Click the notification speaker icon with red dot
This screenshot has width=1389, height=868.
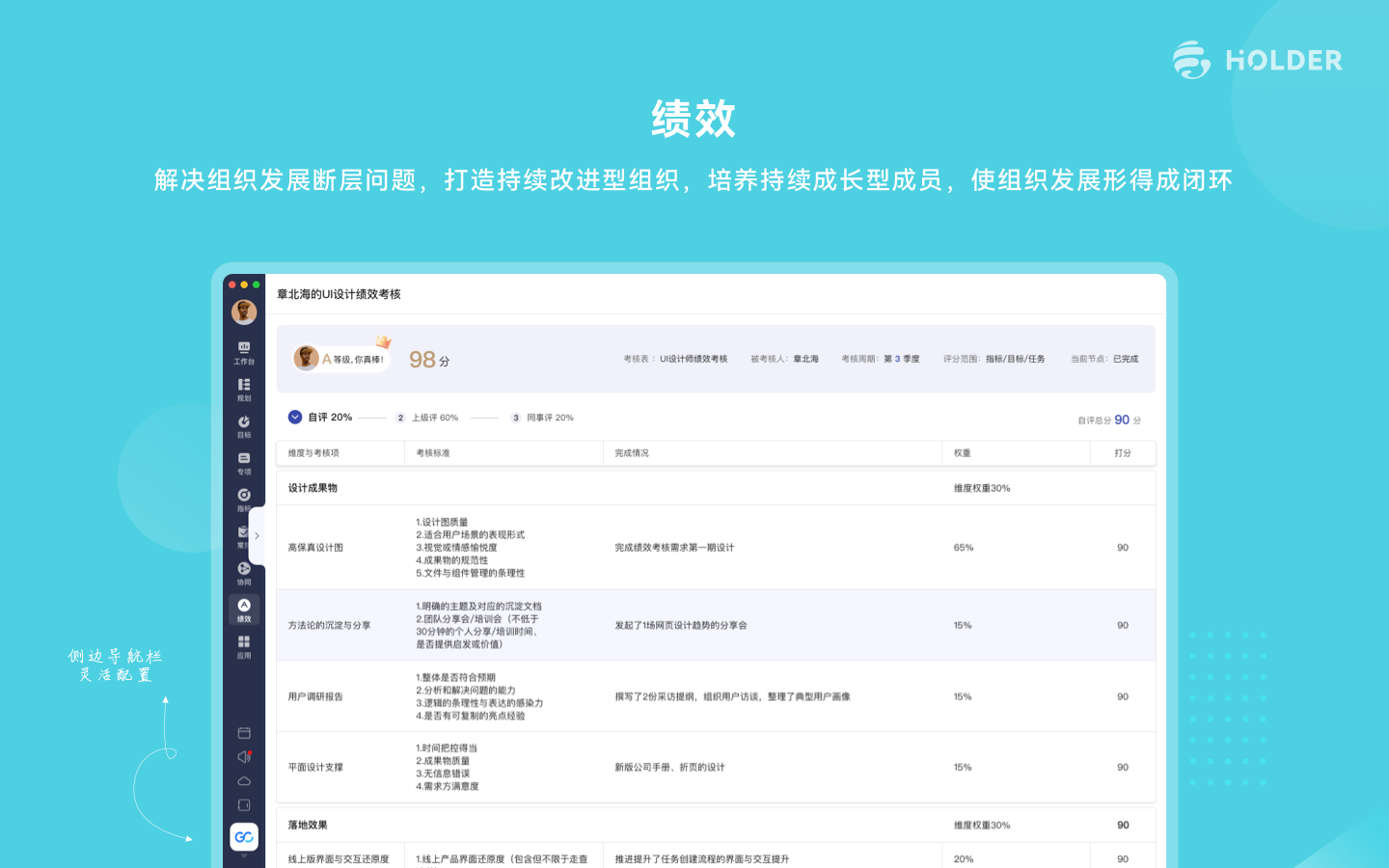pos(243,756)
